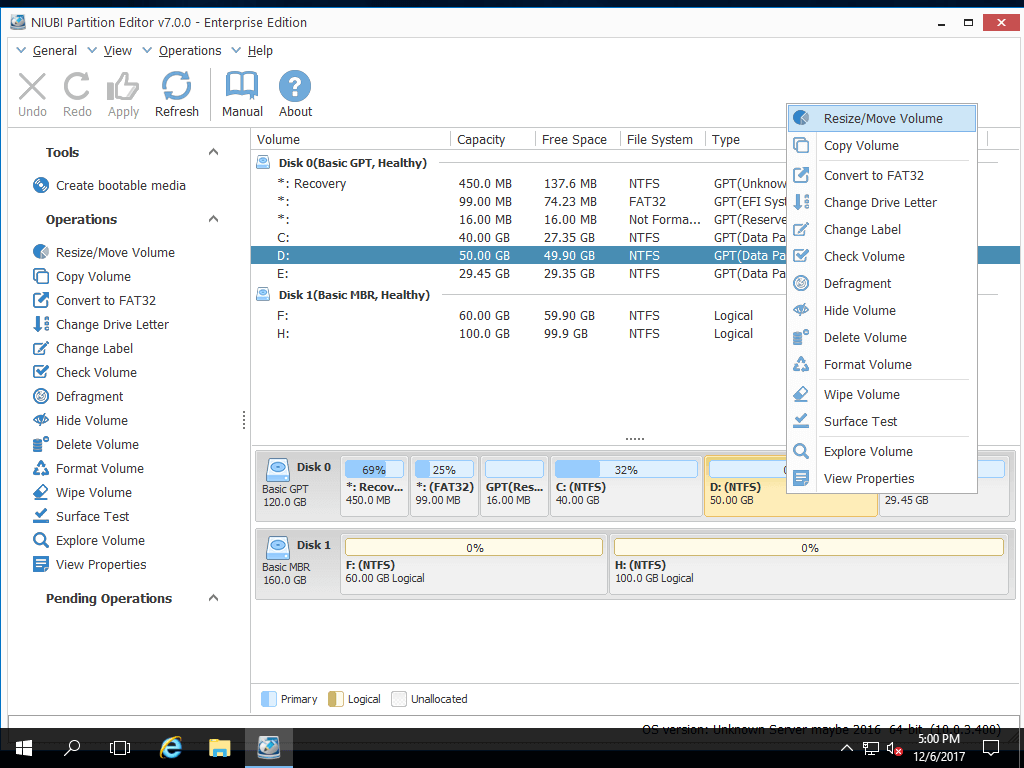
Task: Select the Recovery partition block on Disk 0
Action: click(374, 487)
